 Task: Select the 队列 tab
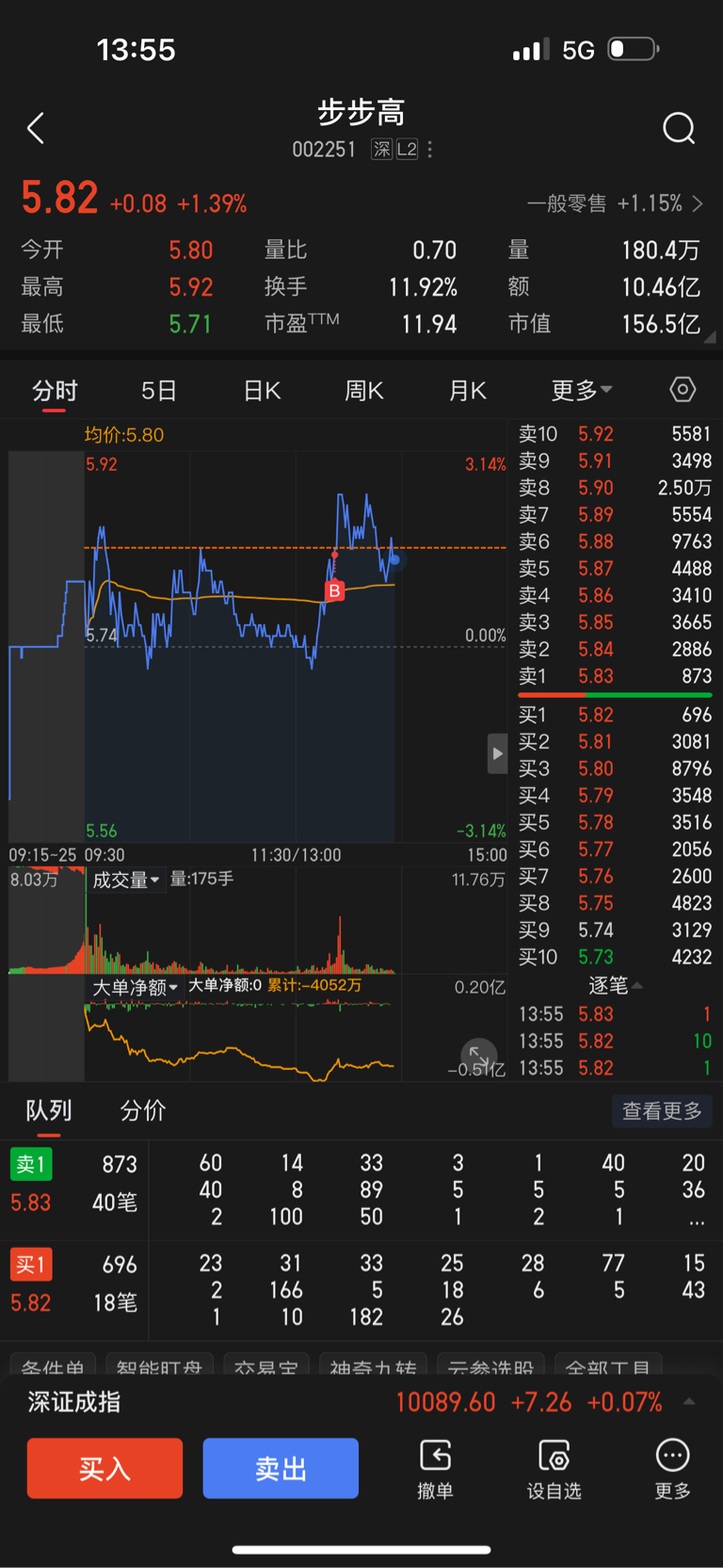[49, 1110]
